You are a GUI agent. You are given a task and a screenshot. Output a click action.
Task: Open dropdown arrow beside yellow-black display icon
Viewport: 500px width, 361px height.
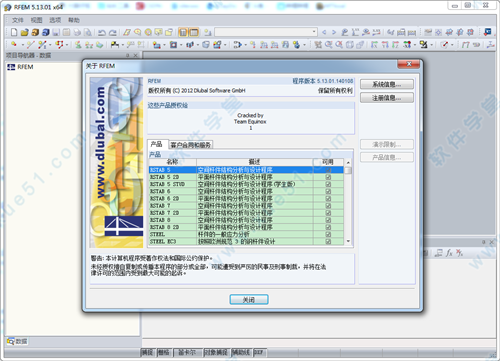click(x=432, y=45)
